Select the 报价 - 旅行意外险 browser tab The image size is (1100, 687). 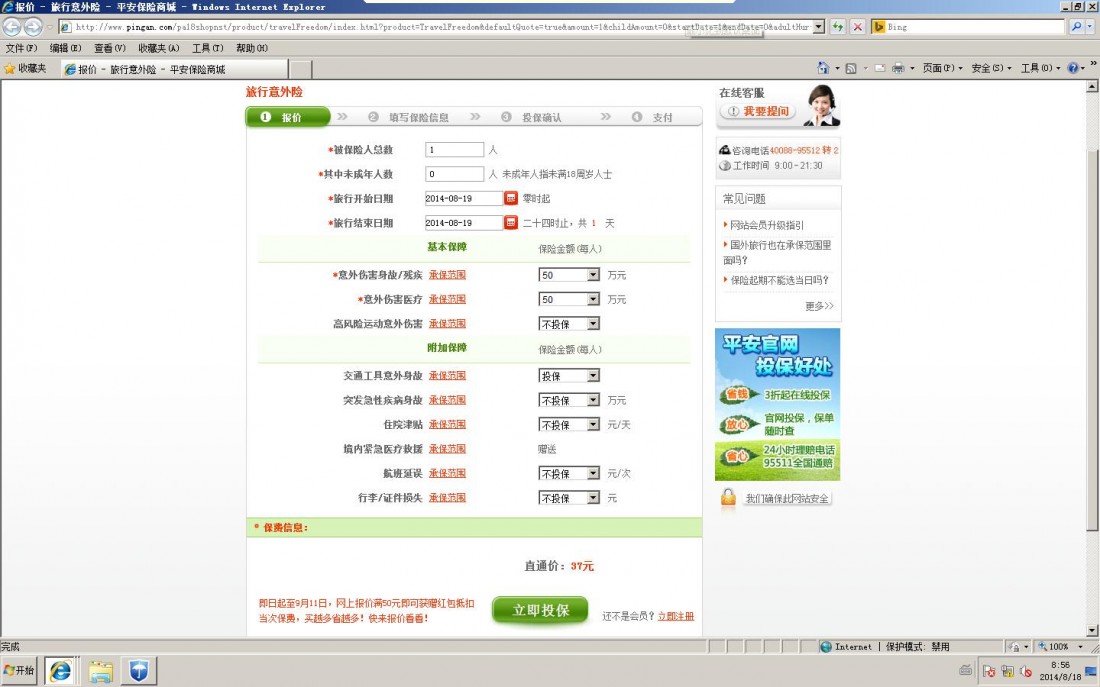tap(174, 69)
